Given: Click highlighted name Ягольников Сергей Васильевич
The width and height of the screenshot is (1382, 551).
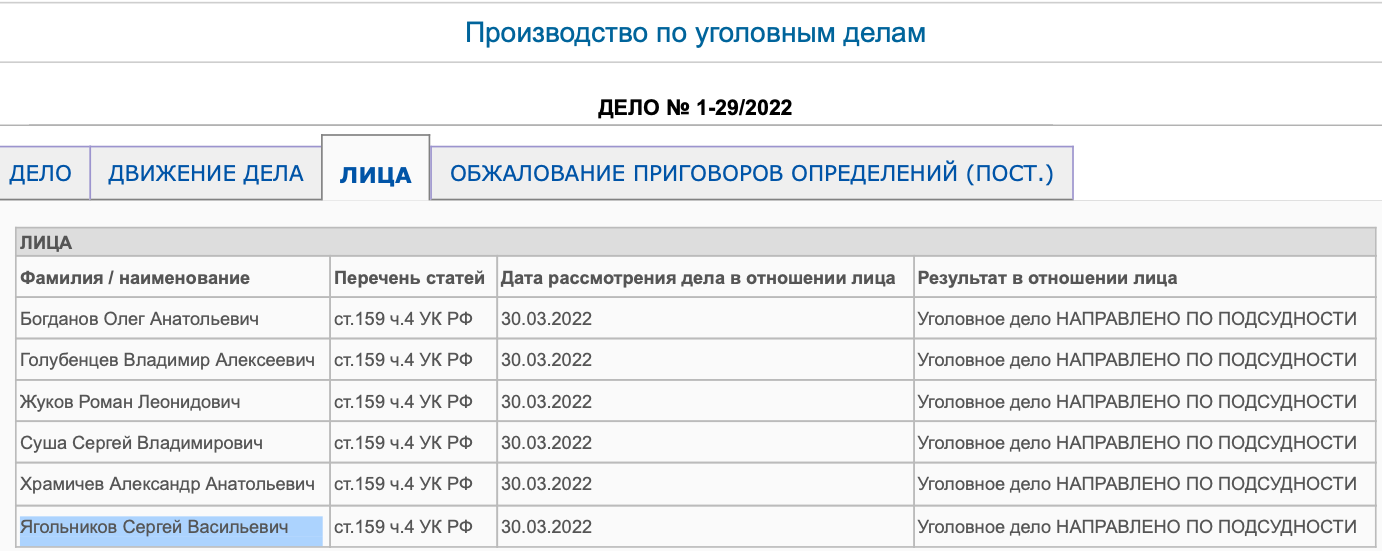Looking at the screenshot, I should tap(154, 527).
